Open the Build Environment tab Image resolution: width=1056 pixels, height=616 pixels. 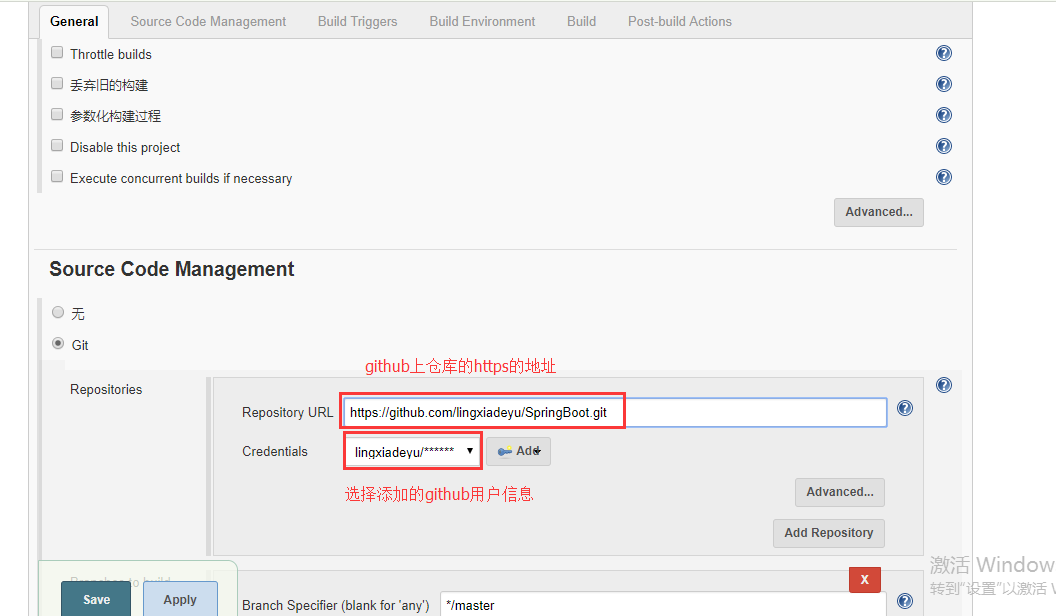482,22
